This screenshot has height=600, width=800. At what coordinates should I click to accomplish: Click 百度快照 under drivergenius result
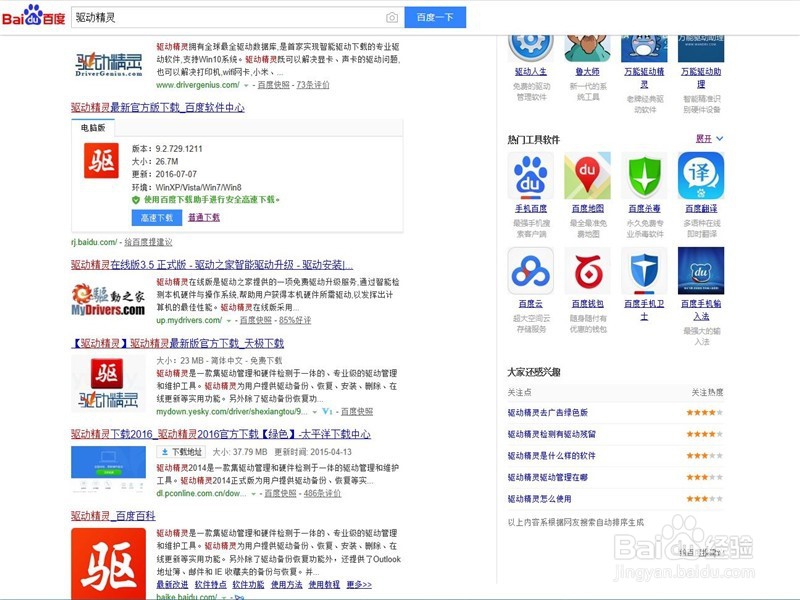(273, 85)
